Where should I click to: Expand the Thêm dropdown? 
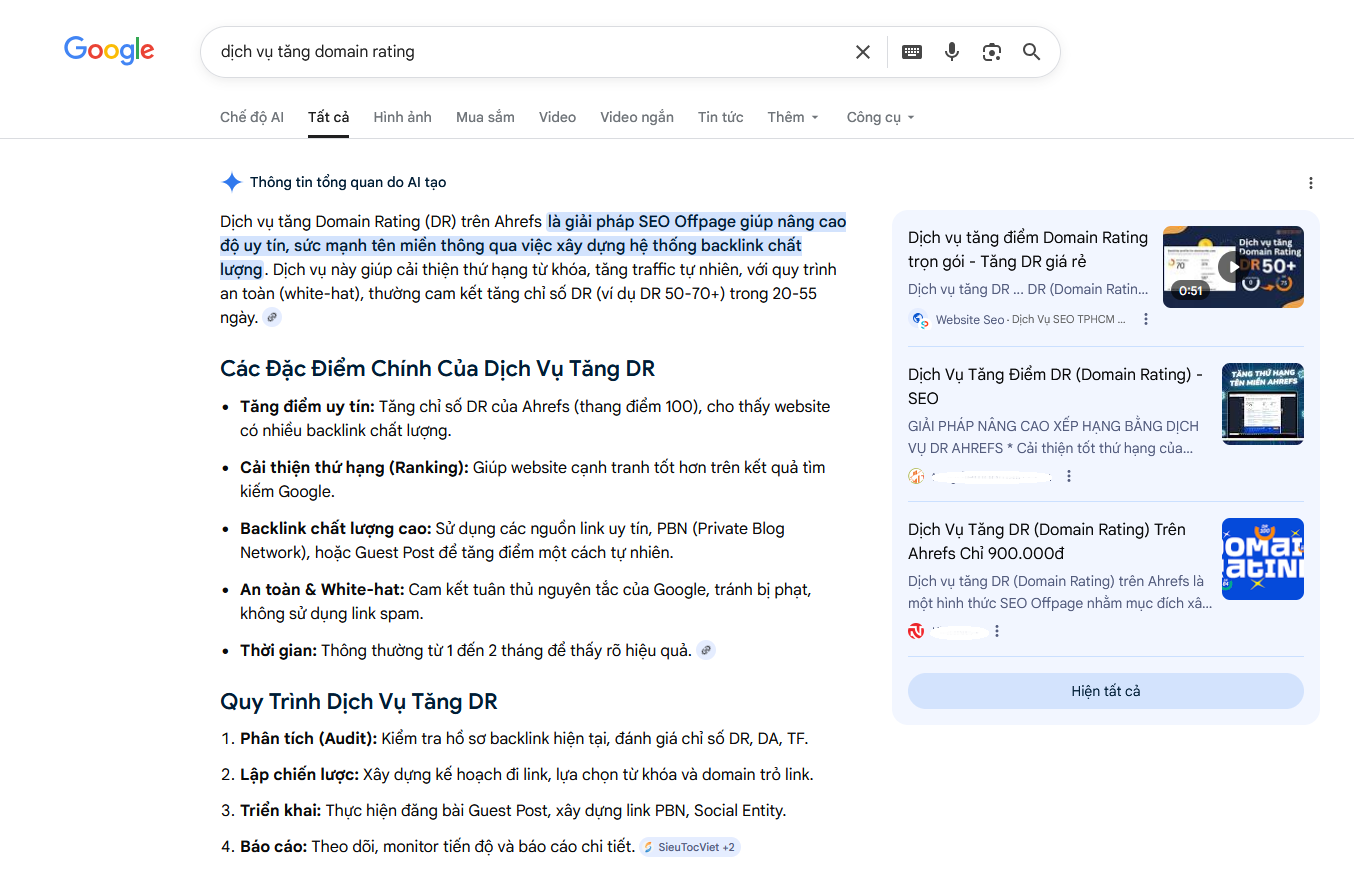click(792, 117)
